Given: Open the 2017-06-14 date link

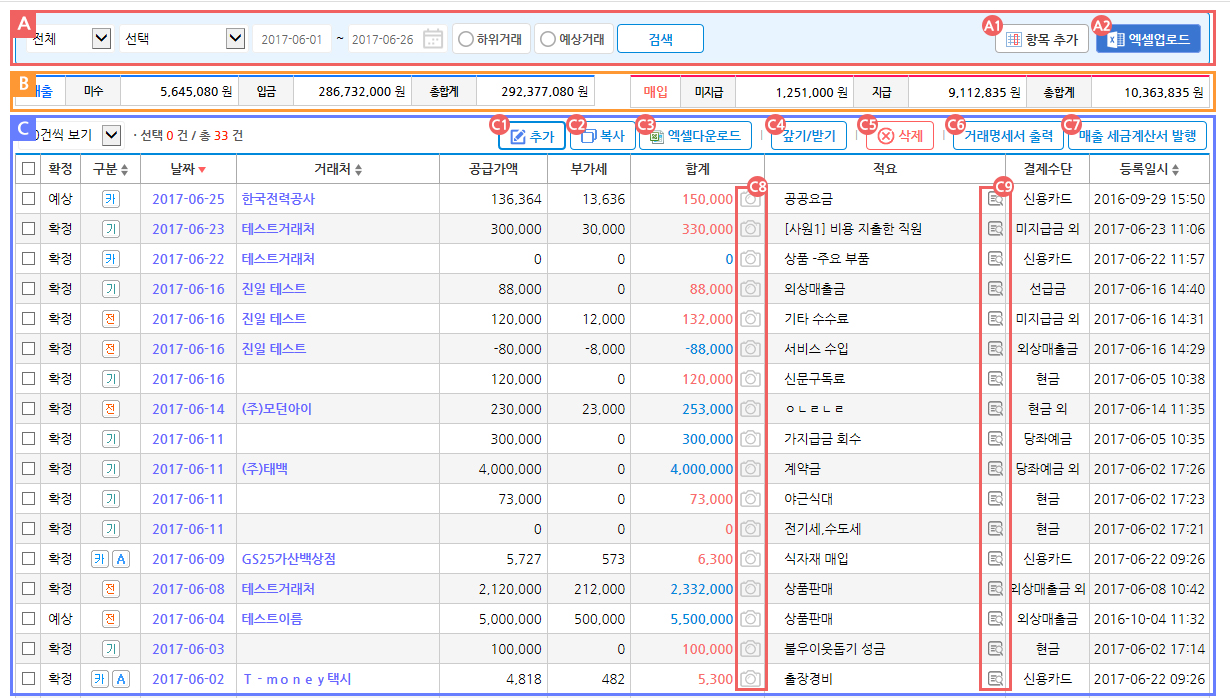Looking at the screenshot, I should click(188, 409).
